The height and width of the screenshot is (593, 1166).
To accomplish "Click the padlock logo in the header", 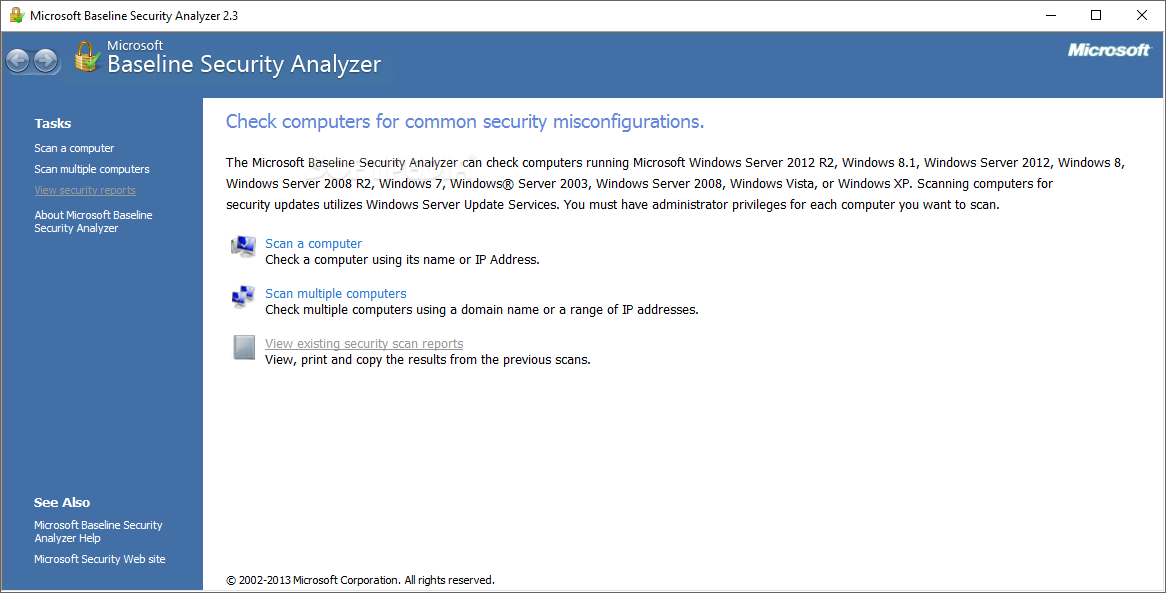I will (x=87, y=57).
